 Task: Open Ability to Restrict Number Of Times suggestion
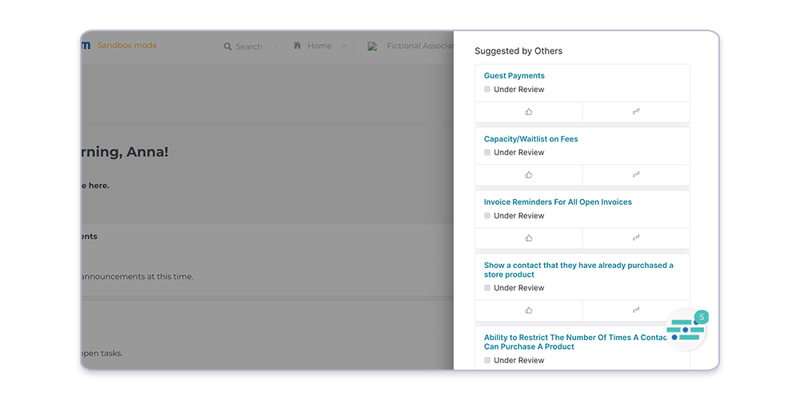(576, 342)
